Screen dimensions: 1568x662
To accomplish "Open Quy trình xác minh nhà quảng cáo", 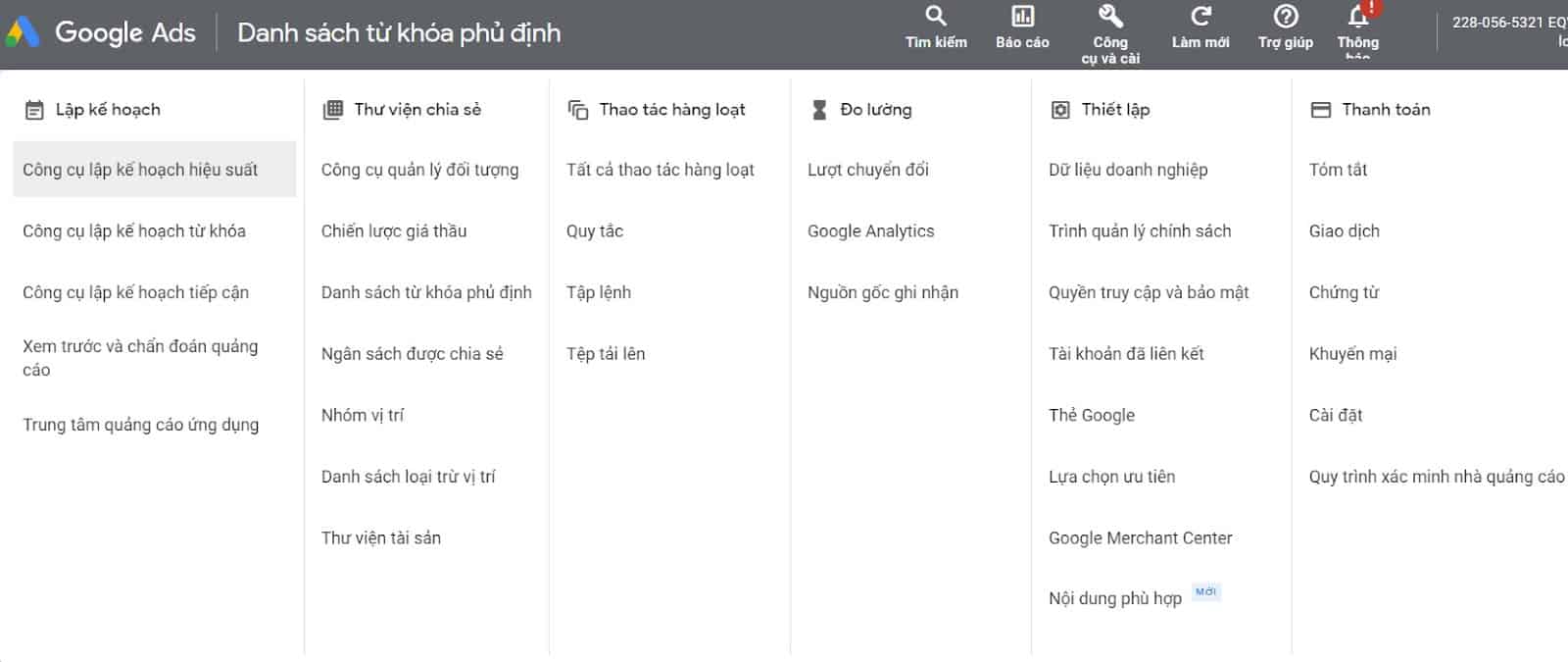I will [1436, 477].
